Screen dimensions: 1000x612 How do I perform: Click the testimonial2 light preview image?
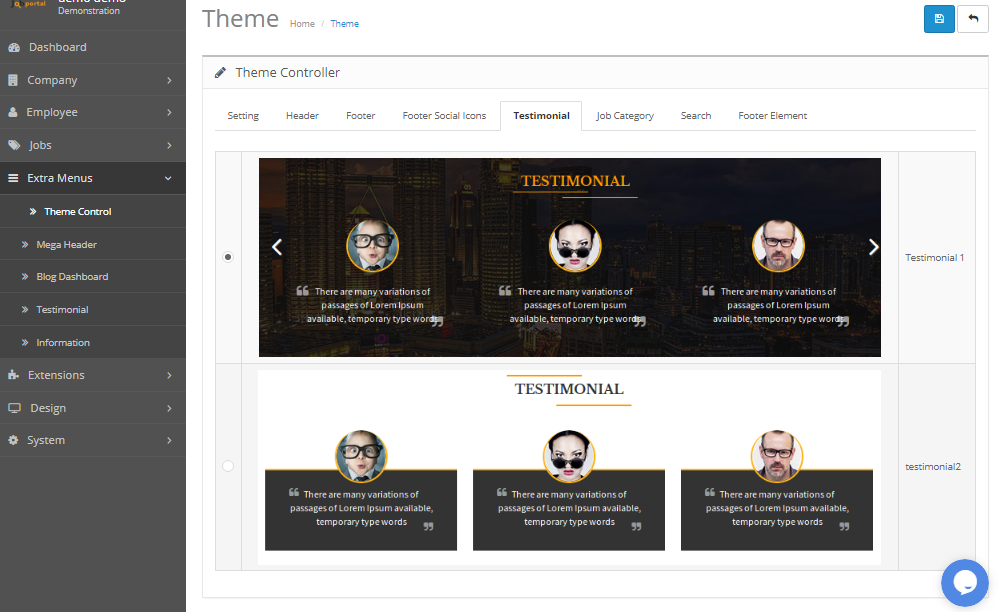tap(569, 467)
